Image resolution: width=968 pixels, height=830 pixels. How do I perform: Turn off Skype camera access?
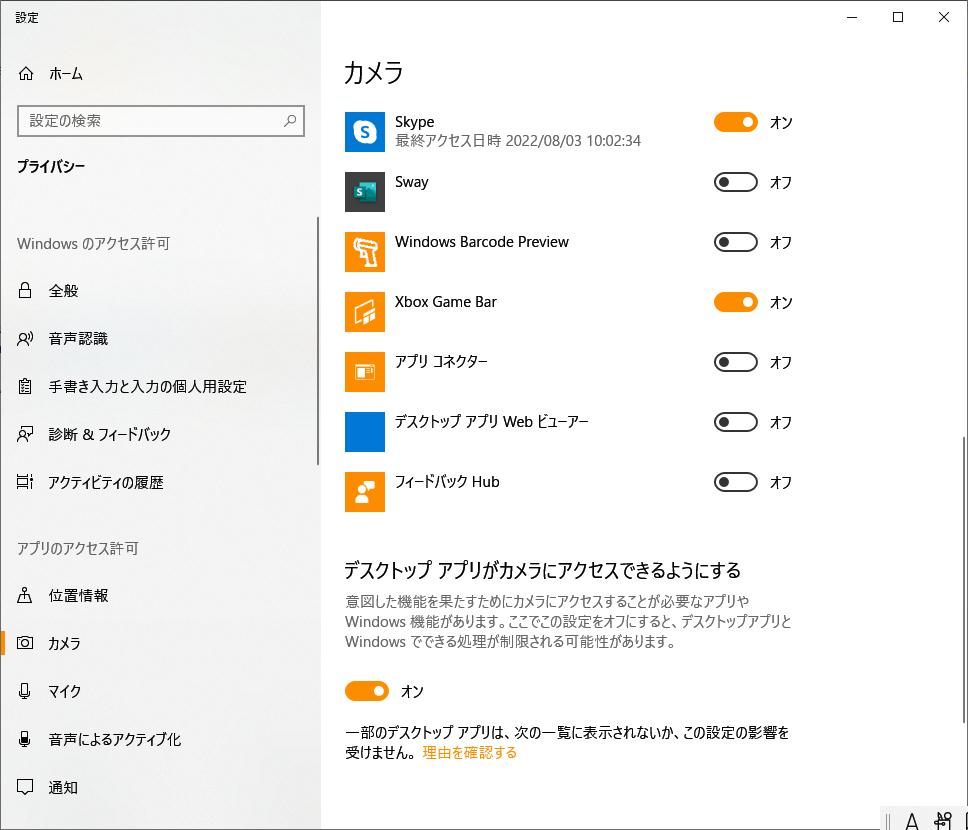point(735,122)
